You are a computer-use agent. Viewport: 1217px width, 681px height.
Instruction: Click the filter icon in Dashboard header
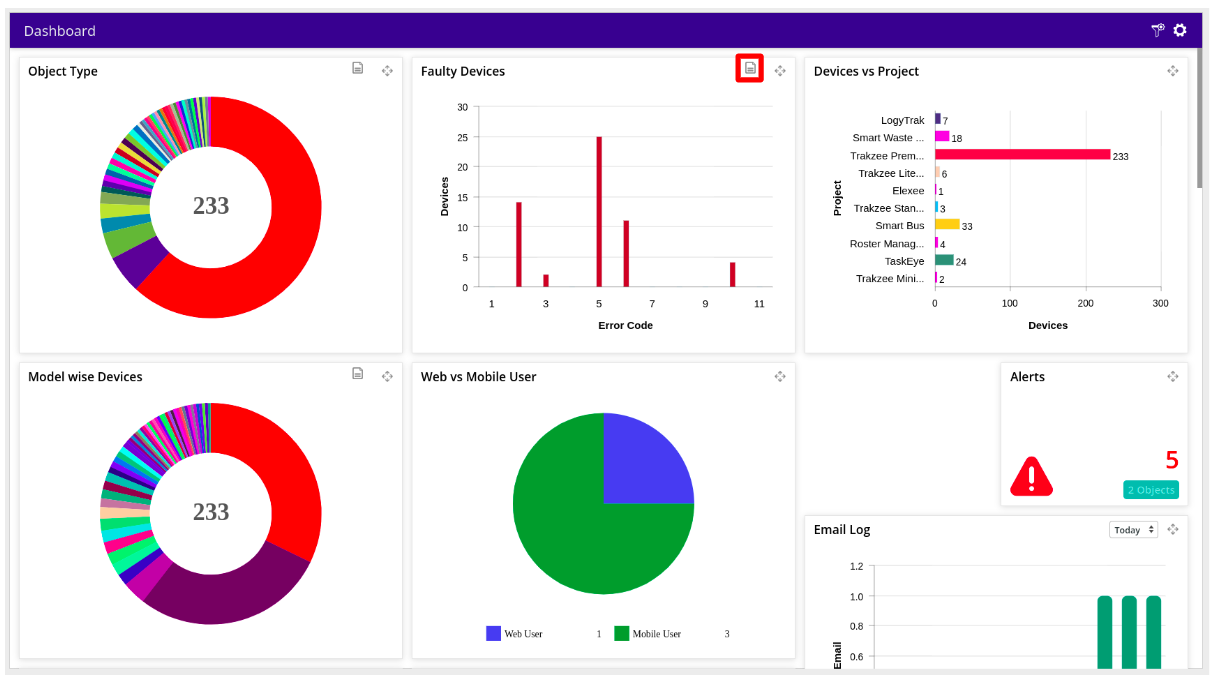point(1158,30)
